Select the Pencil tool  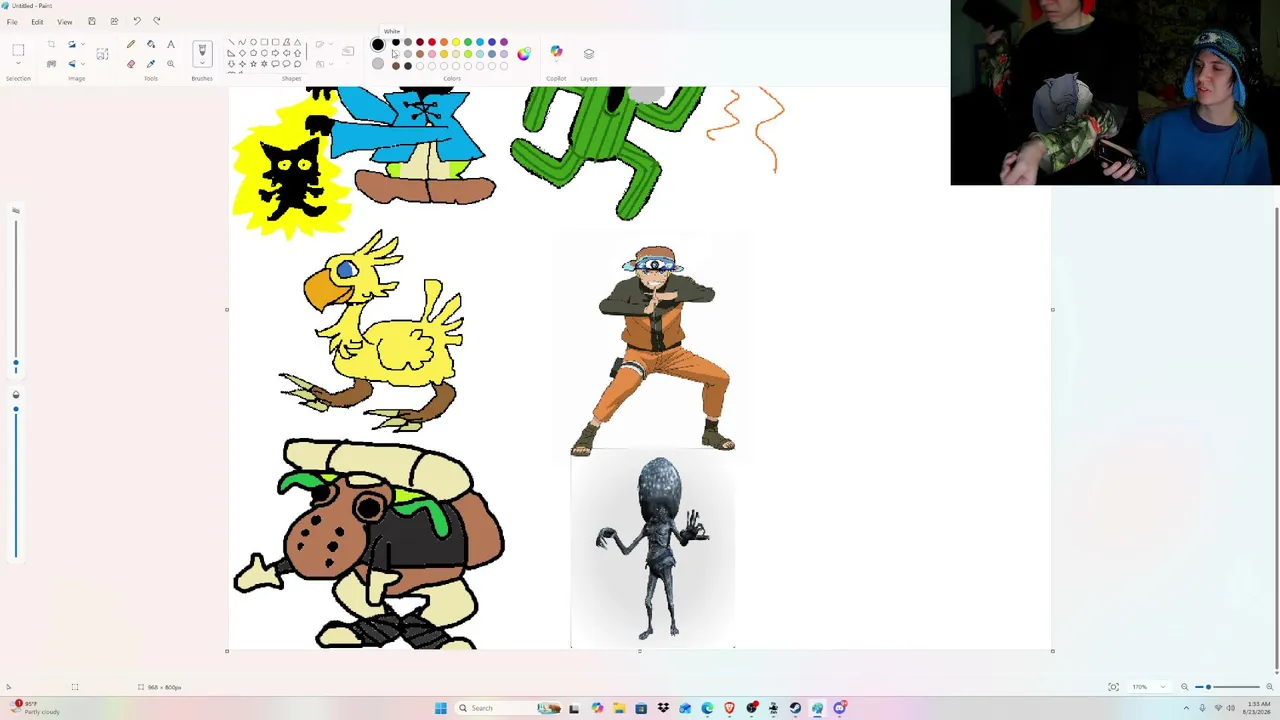(131, 44)
